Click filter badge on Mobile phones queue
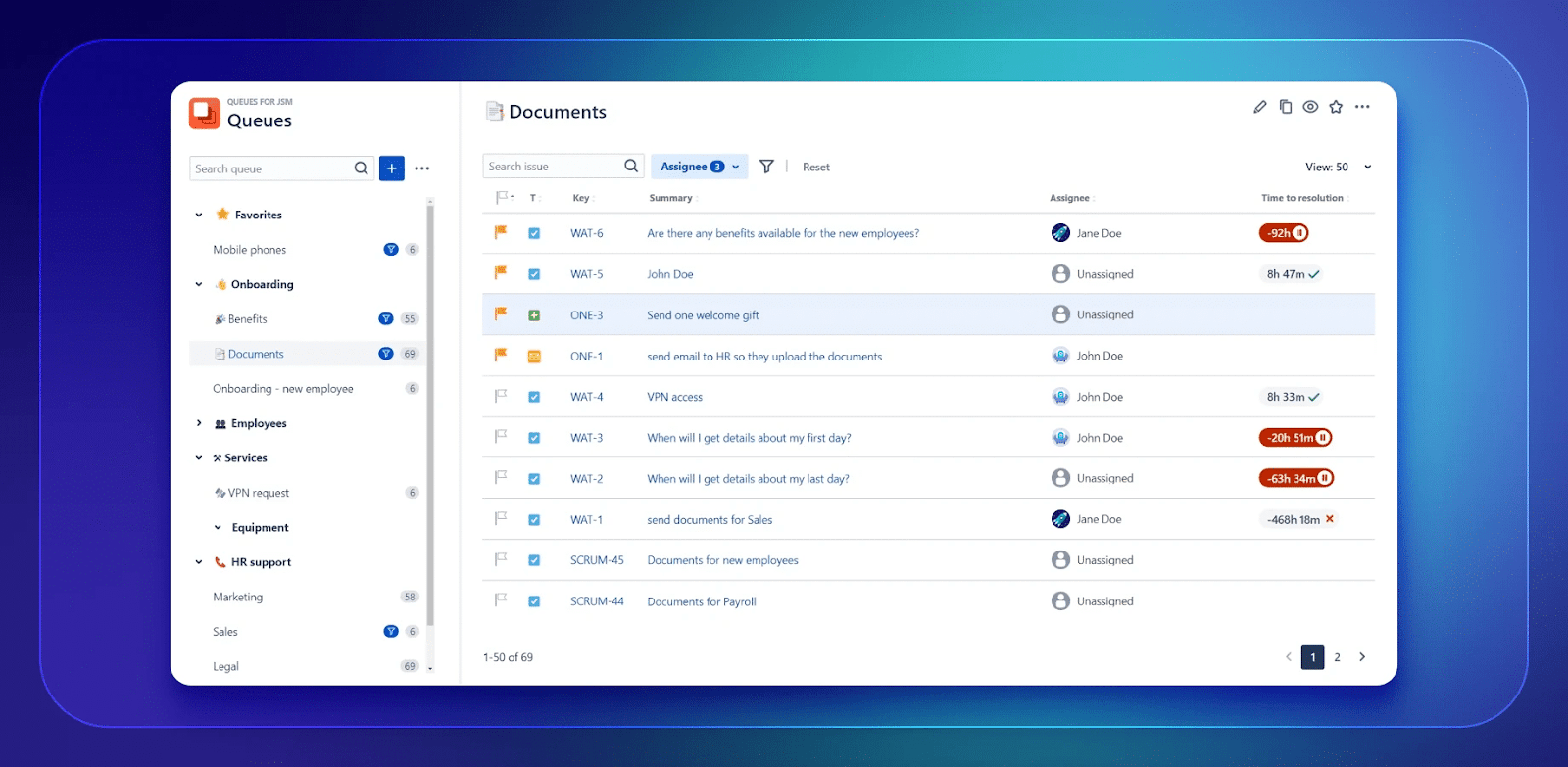This screenshot has width=1568, height=767. point(391,249)
